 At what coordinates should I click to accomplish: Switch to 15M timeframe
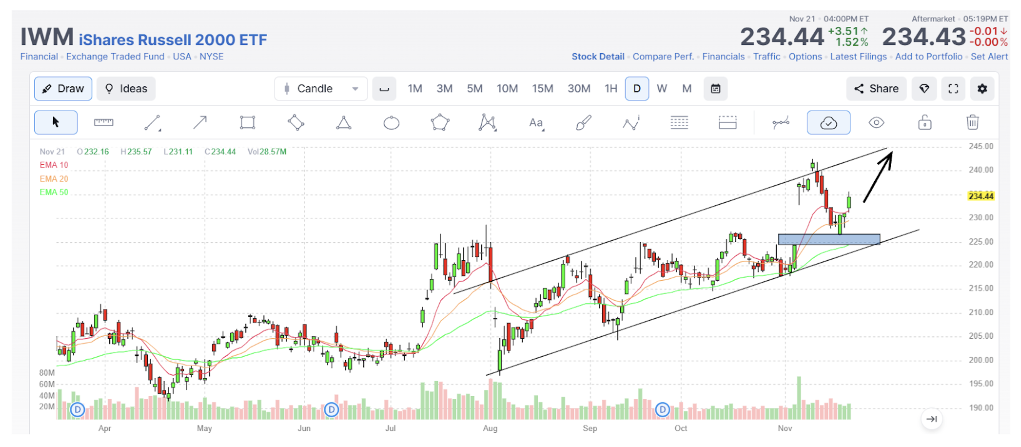click(542, 89)
